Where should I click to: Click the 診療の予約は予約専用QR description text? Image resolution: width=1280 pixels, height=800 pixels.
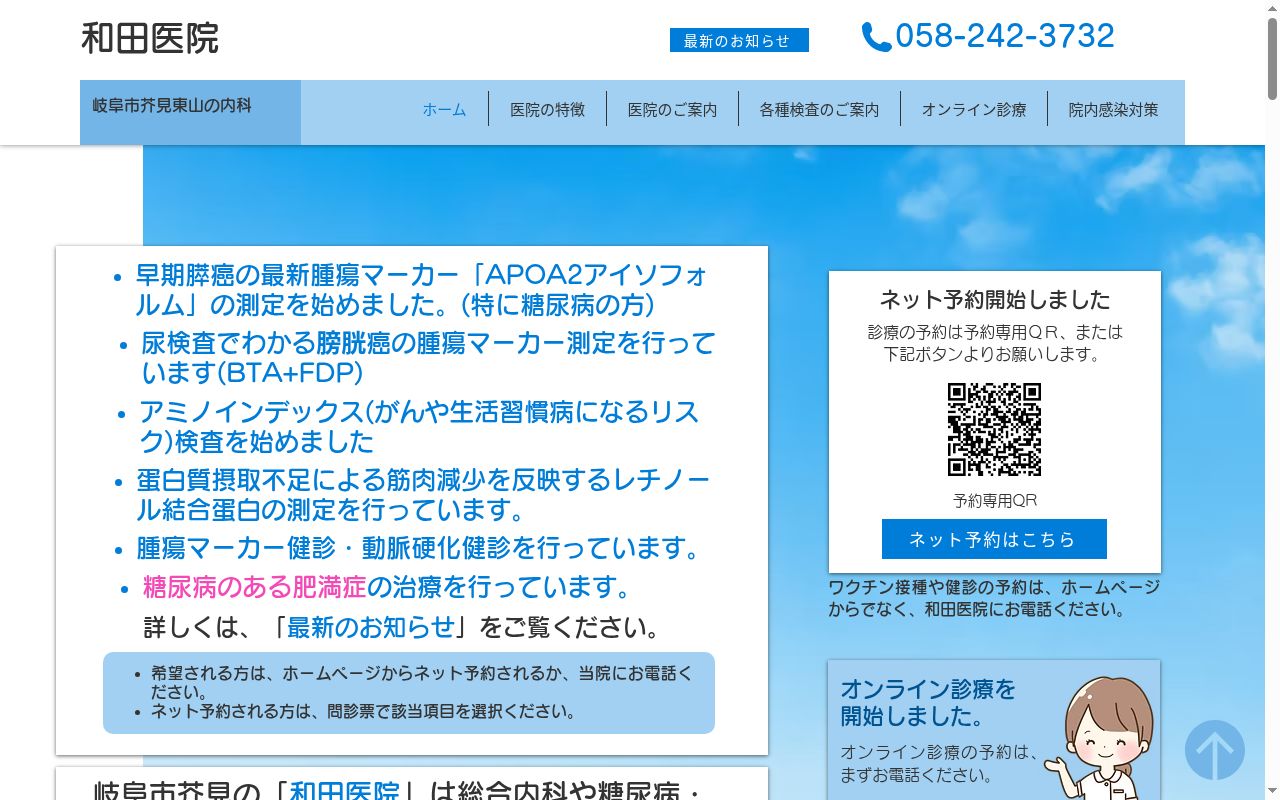pyautogui.click(x=995, y=343)
